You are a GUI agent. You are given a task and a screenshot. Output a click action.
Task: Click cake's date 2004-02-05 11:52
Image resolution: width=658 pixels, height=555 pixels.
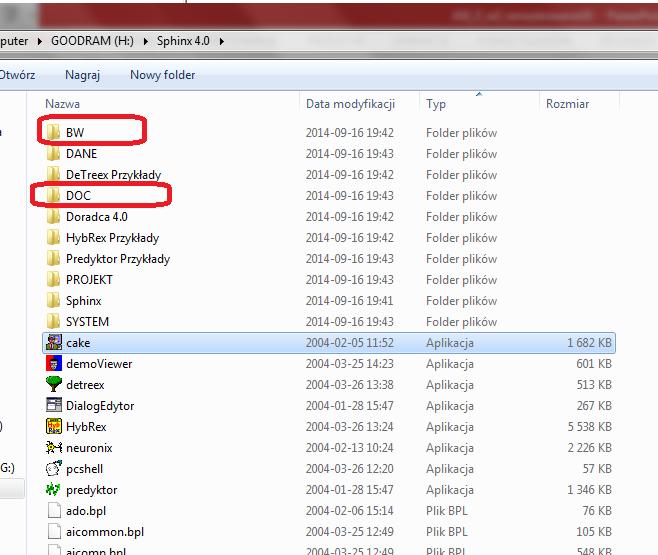point(350,343)
